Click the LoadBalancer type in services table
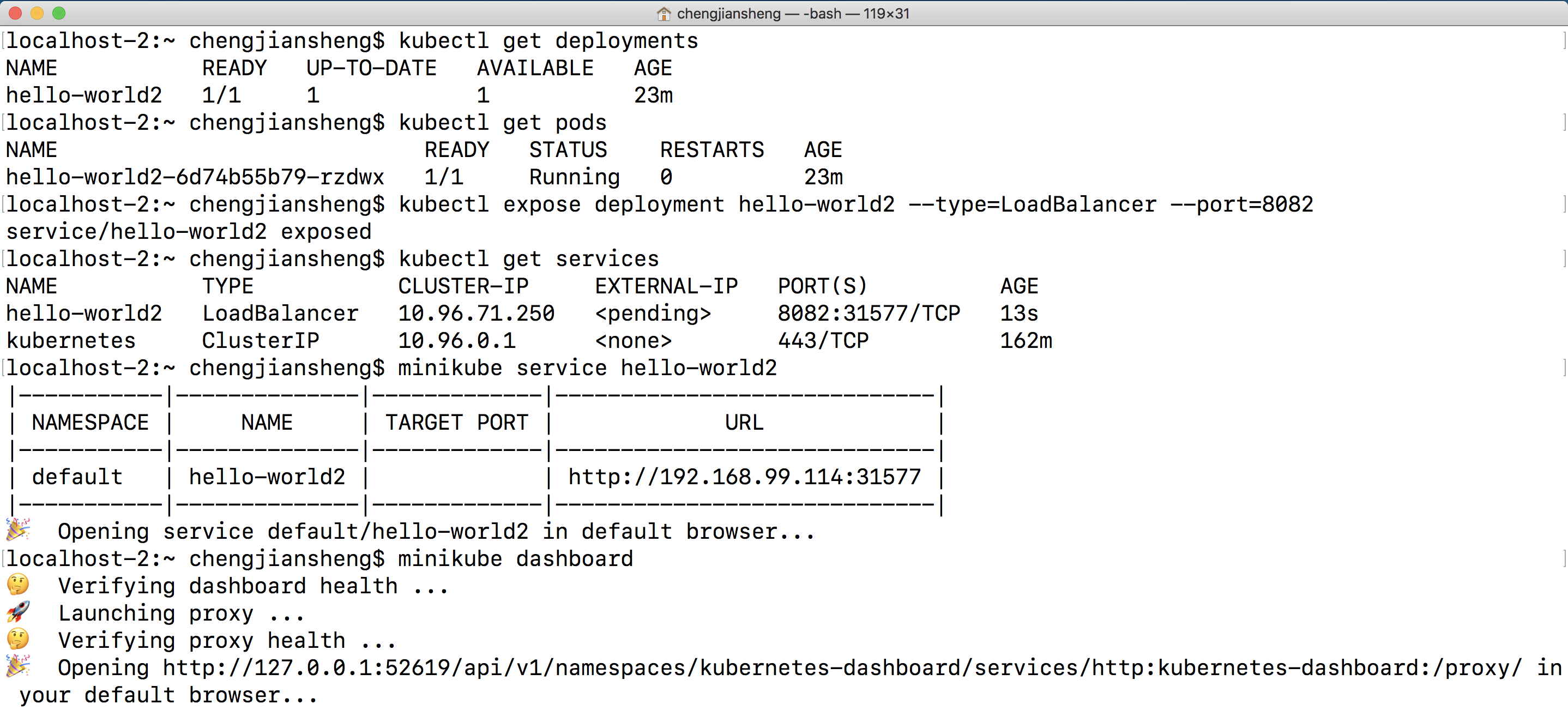1568x710 pixels. point(280,314)
